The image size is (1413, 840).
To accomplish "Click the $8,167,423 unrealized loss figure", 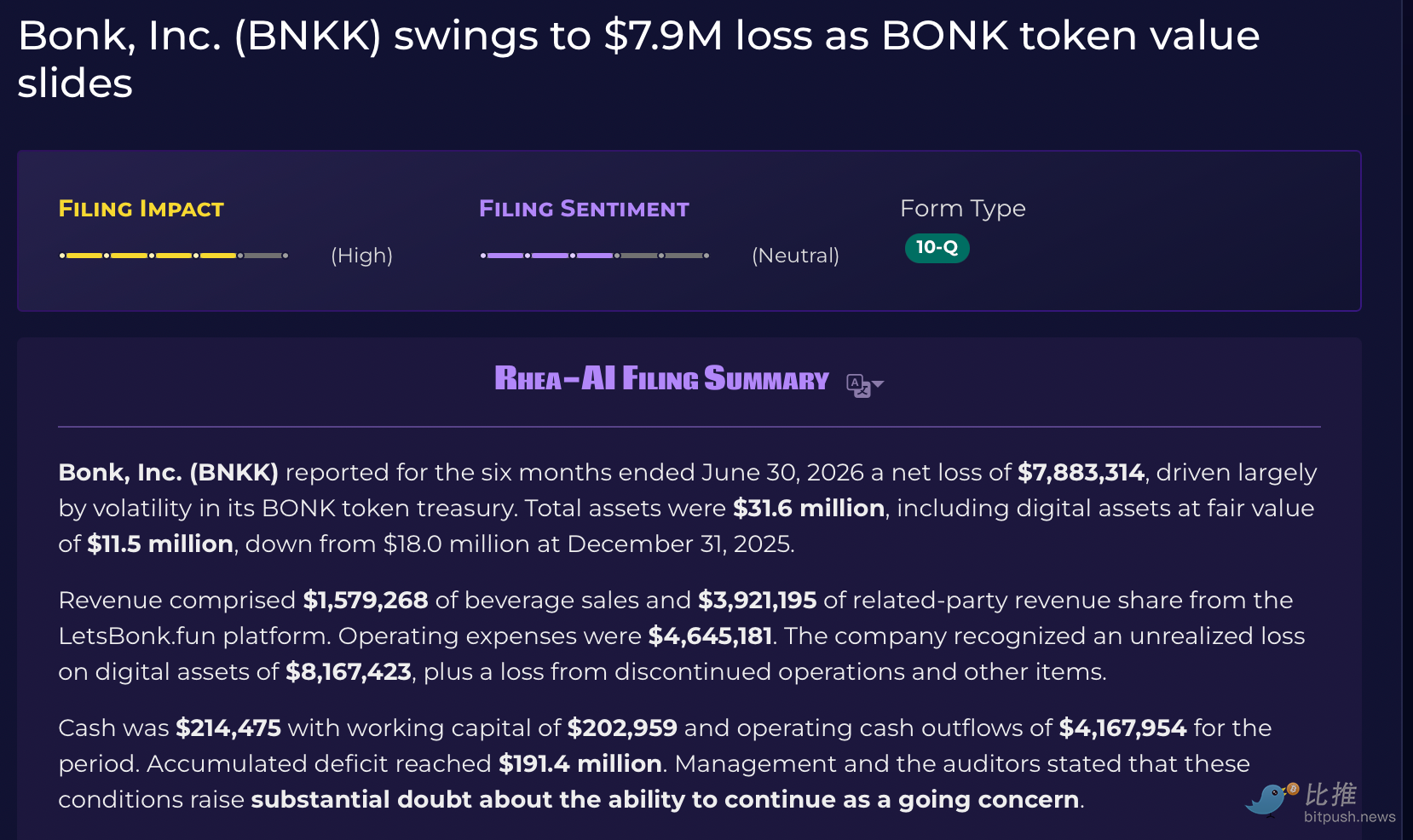I will point(349,672).
